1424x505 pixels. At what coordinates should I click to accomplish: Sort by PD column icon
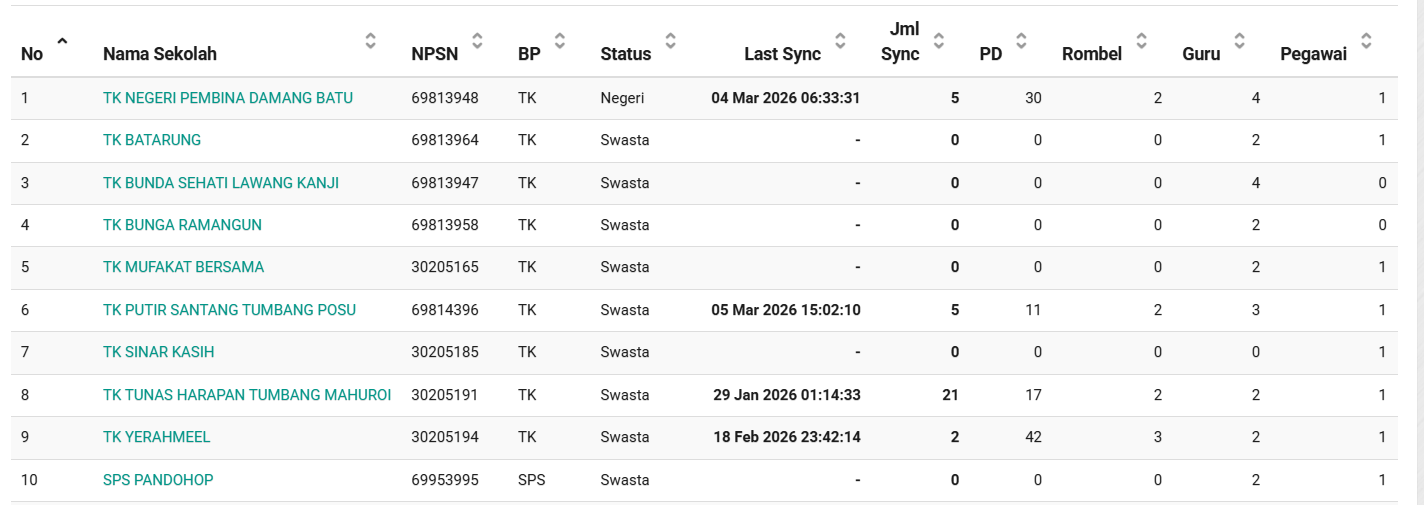click(x=1021, y=41)
